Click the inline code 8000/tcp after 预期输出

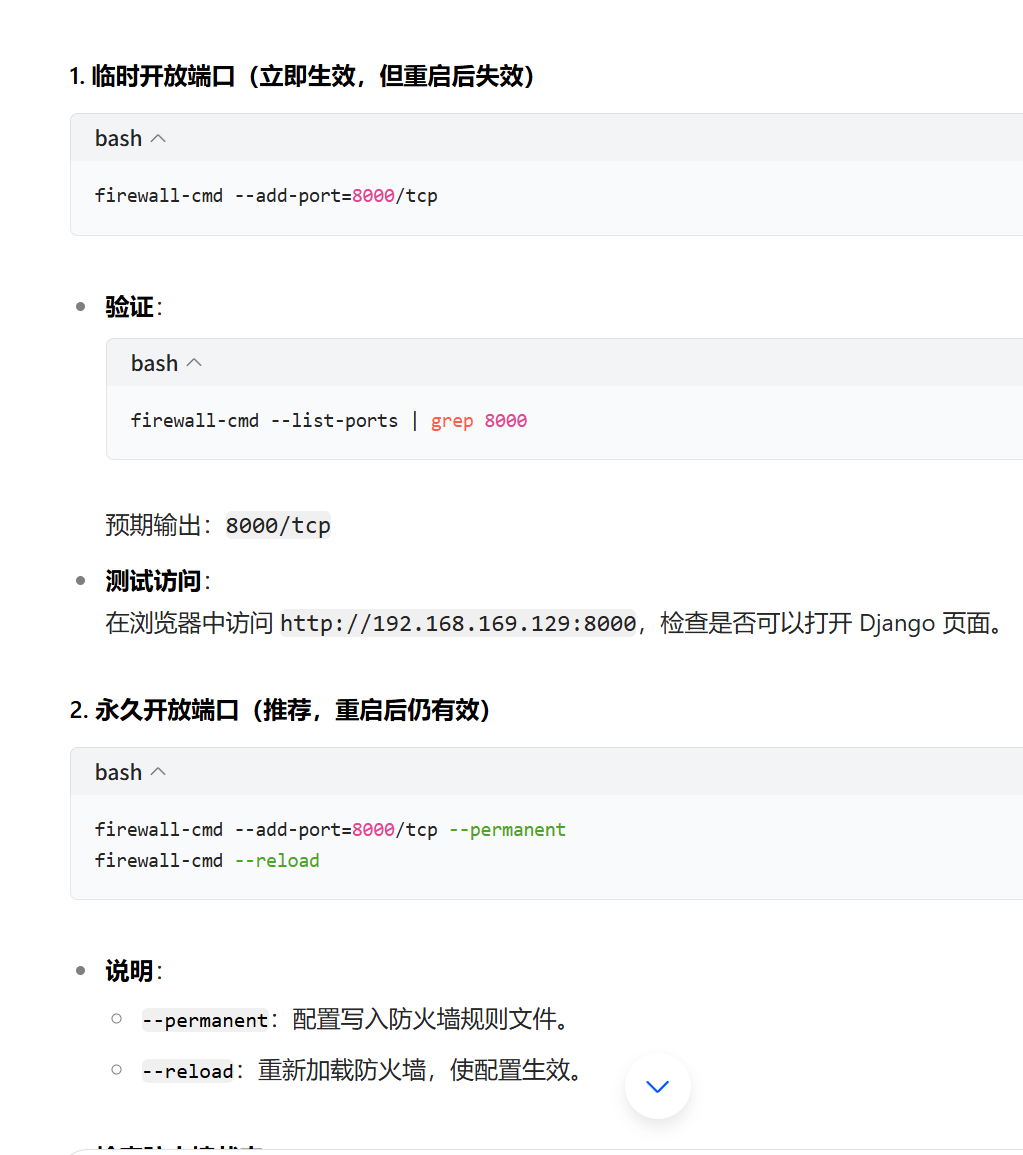pyautogui.click(x=278, y=525)
